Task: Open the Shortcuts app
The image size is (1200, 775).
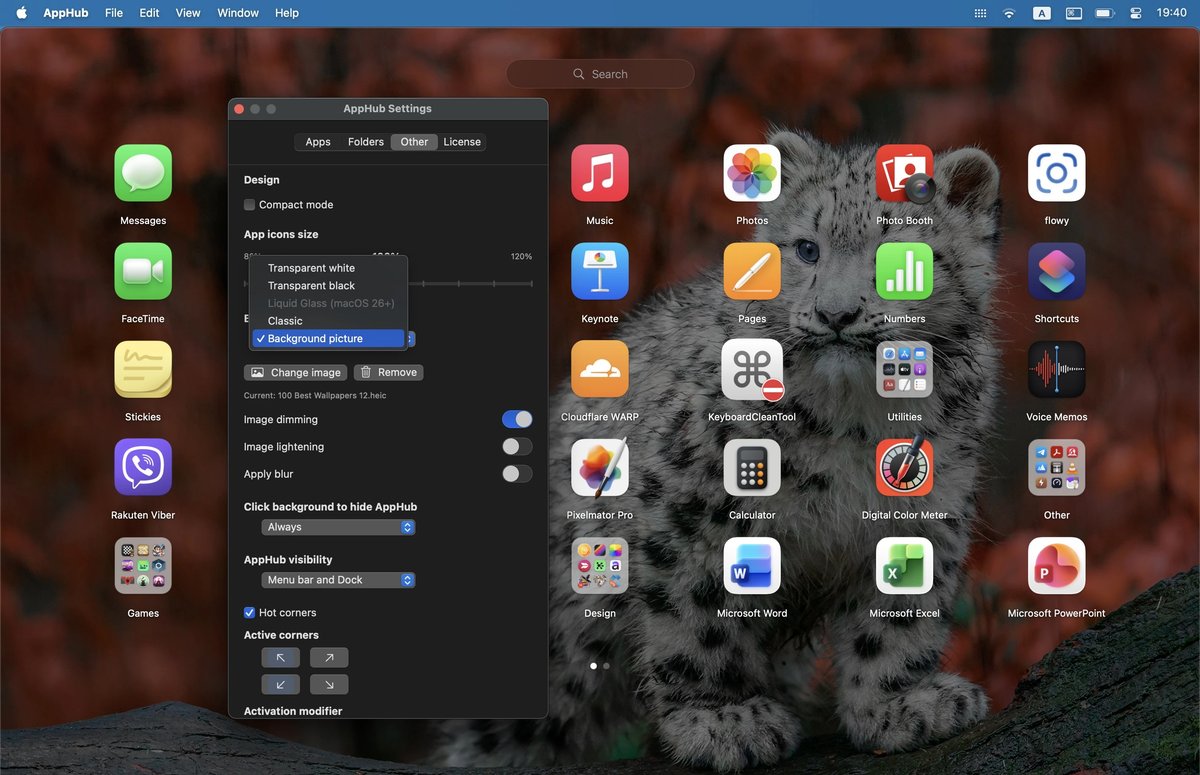Action: tap(1056, 271)
